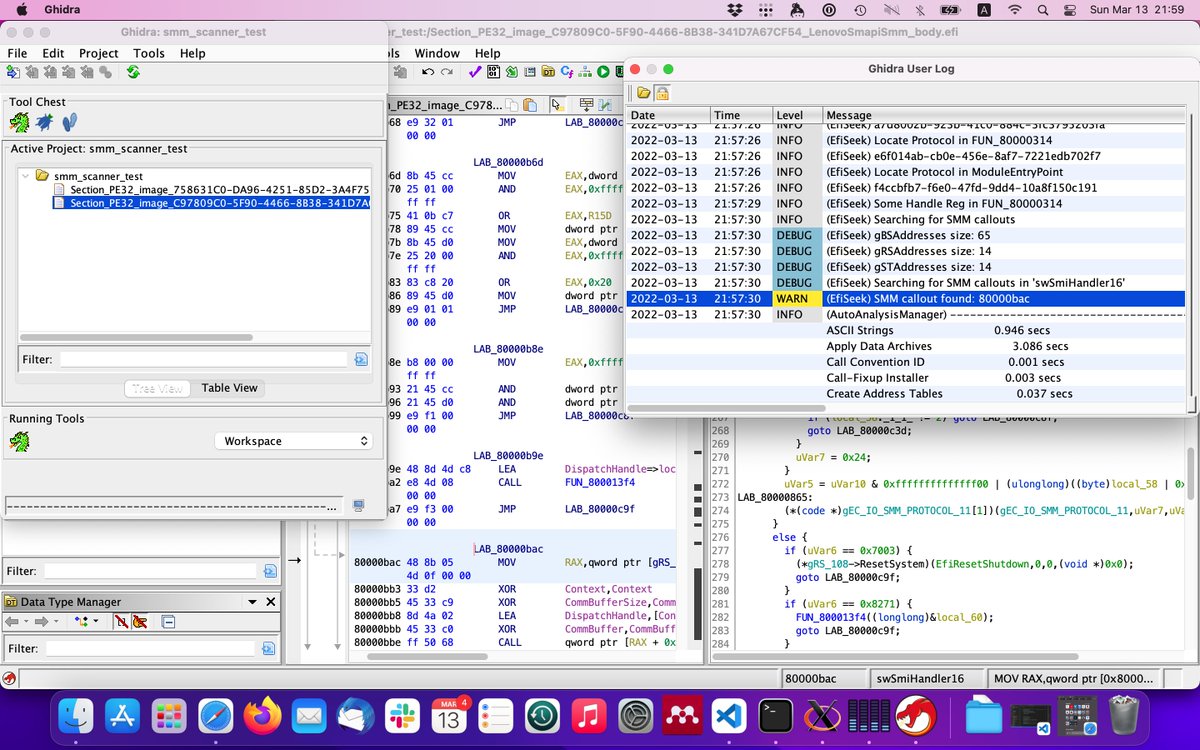Open the Tools menu in Ghidra project window
Image resolution: width=1200 pixels, height=750 pixels.
pos(149,53)
